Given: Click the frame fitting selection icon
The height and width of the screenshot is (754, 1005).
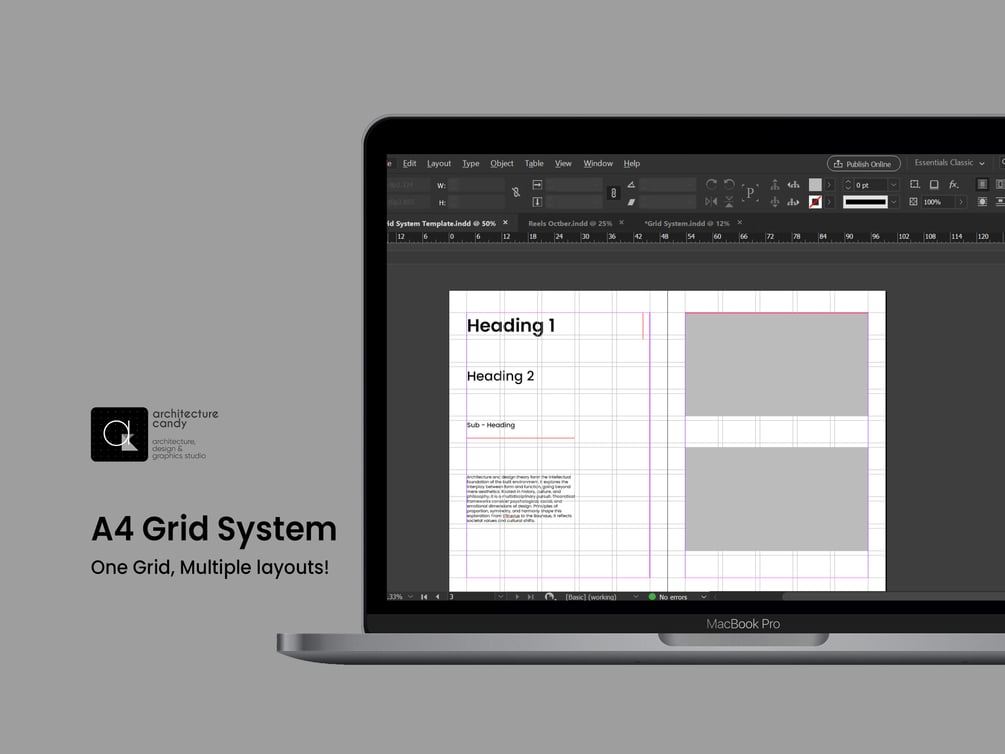Looking at the screenshot, I should coord(915,185).
